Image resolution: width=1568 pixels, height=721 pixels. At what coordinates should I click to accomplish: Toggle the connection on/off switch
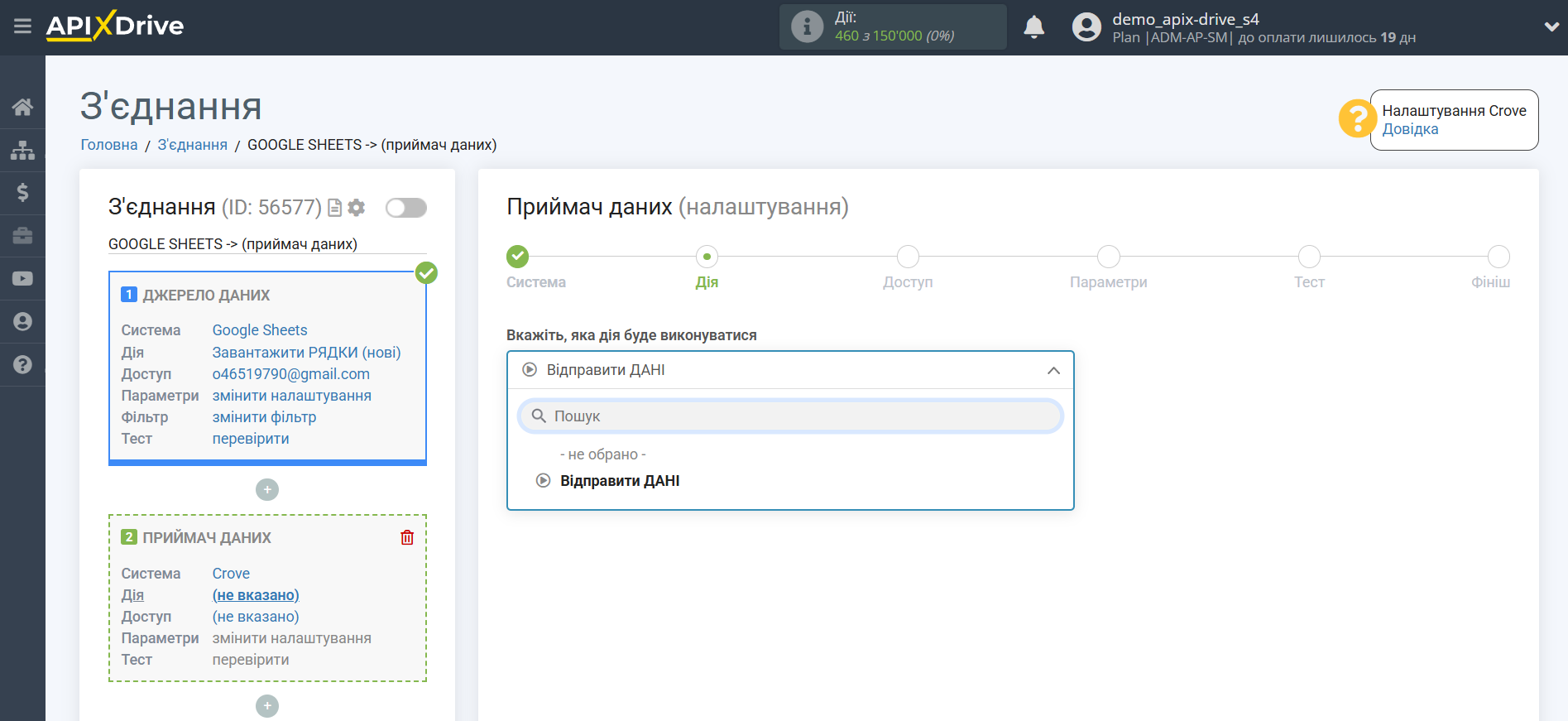pyautogui.click(x=405, y=208)
